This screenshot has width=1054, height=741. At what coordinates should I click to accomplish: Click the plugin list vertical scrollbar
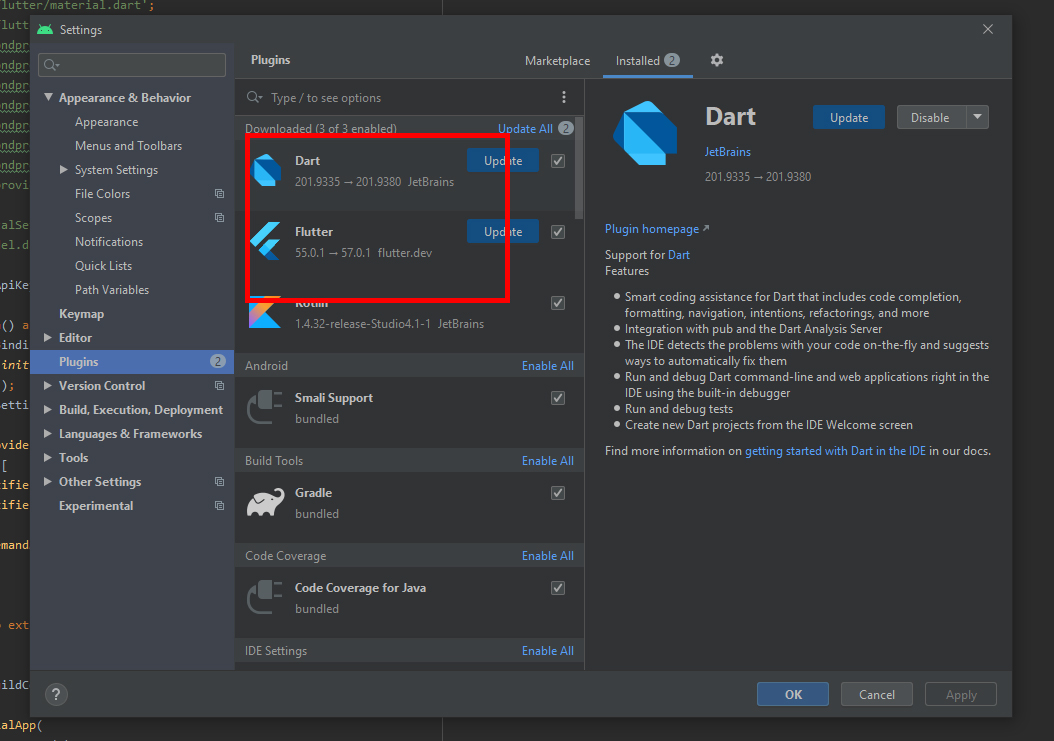[579, 170]
